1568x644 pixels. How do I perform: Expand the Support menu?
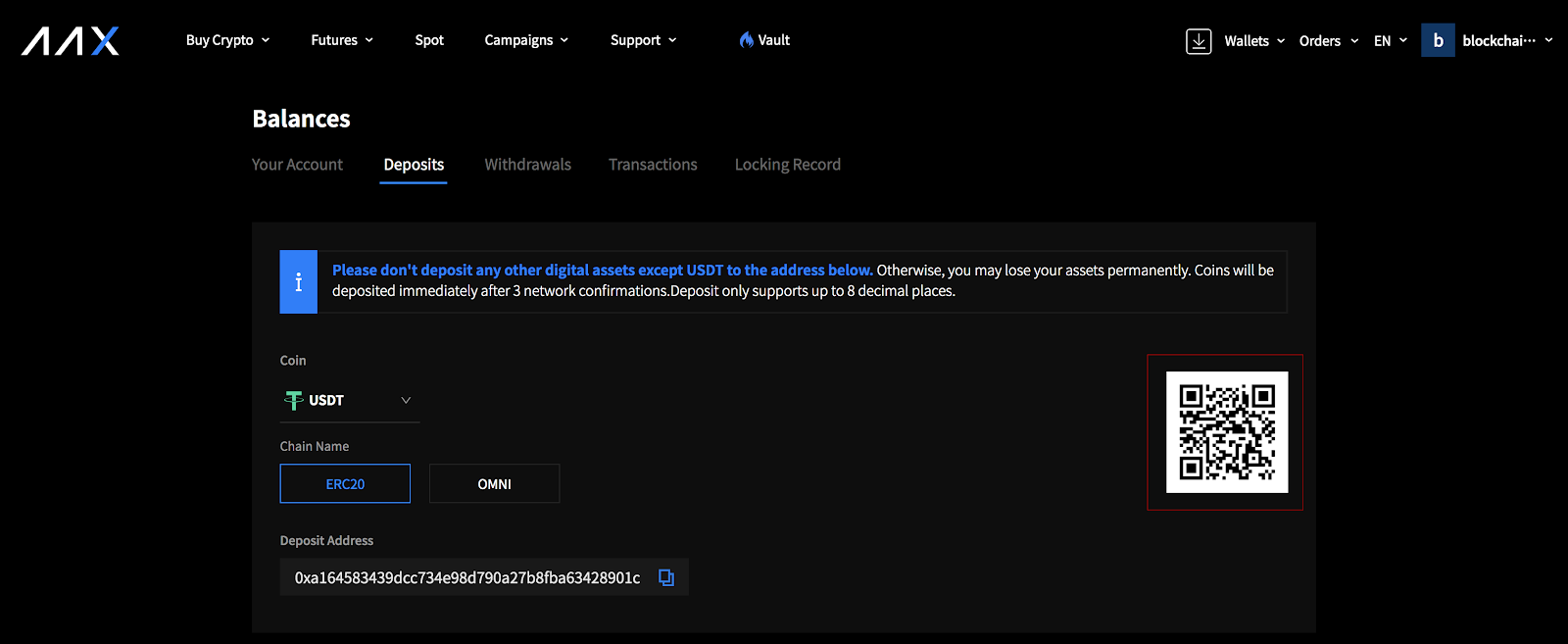tap(643, 40)
